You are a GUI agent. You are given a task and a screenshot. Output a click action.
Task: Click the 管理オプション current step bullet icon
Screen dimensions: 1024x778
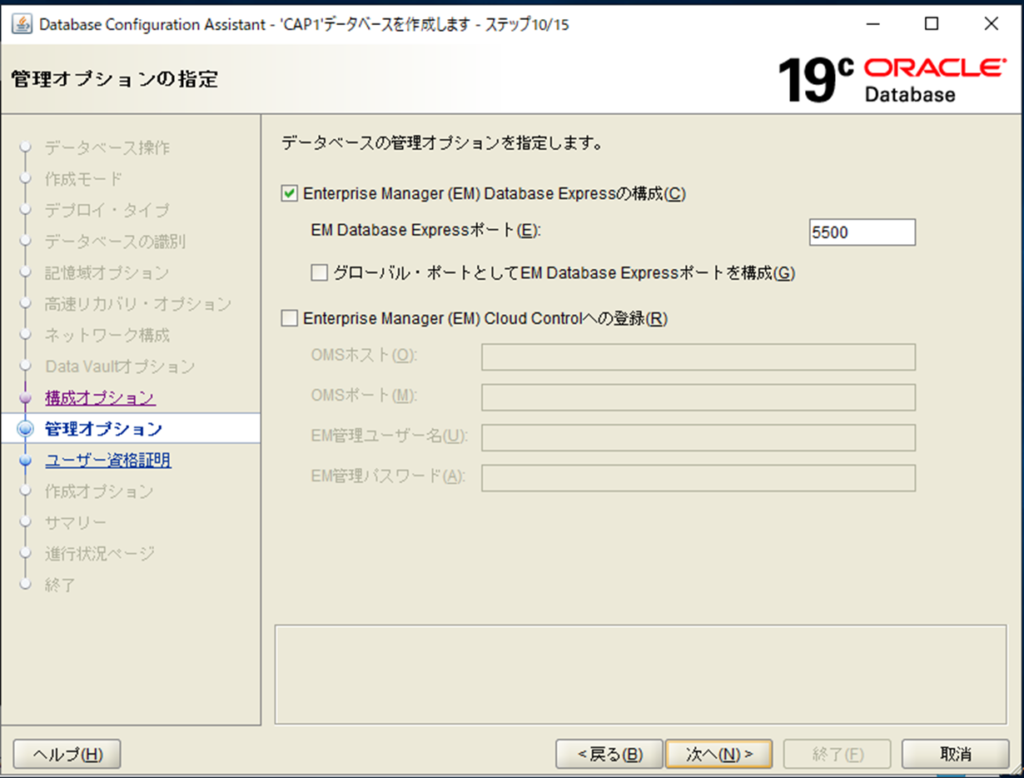pos(26,430)
